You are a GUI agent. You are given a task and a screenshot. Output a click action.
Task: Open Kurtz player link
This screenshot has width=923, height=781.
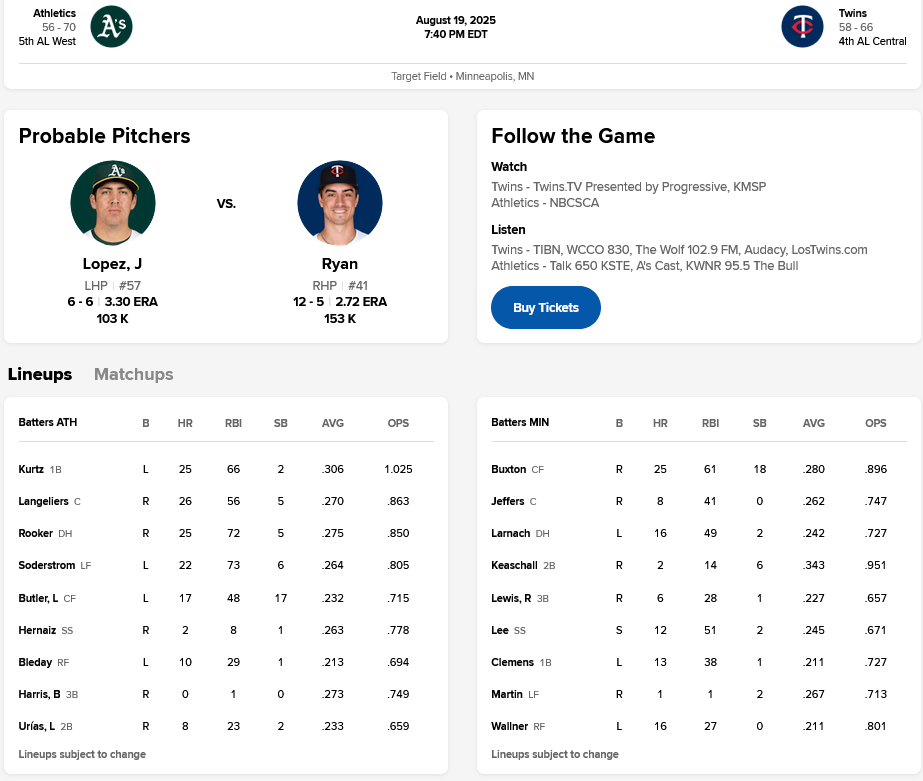coord(31,469)
